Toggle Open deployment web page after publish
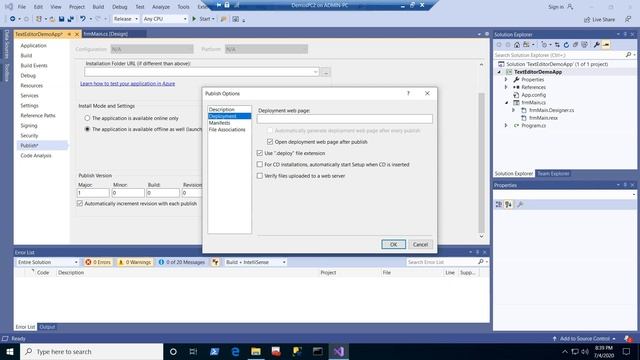The image size is (640, 360). coord(270,142)
